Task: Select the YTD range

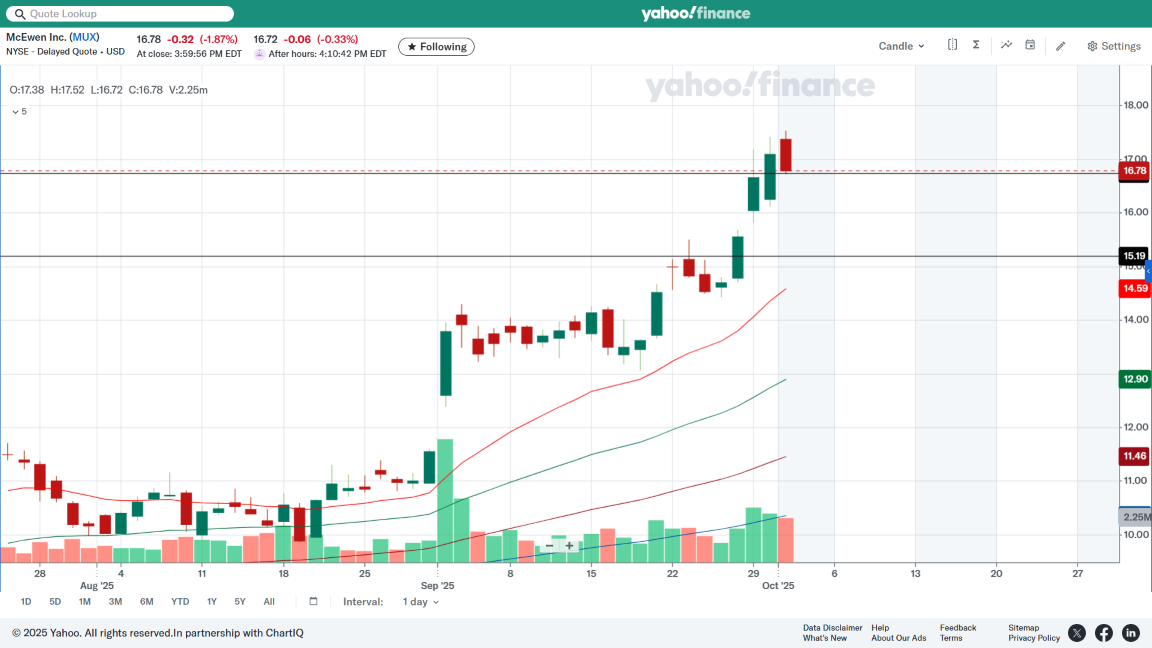Action: coord(180,602)
